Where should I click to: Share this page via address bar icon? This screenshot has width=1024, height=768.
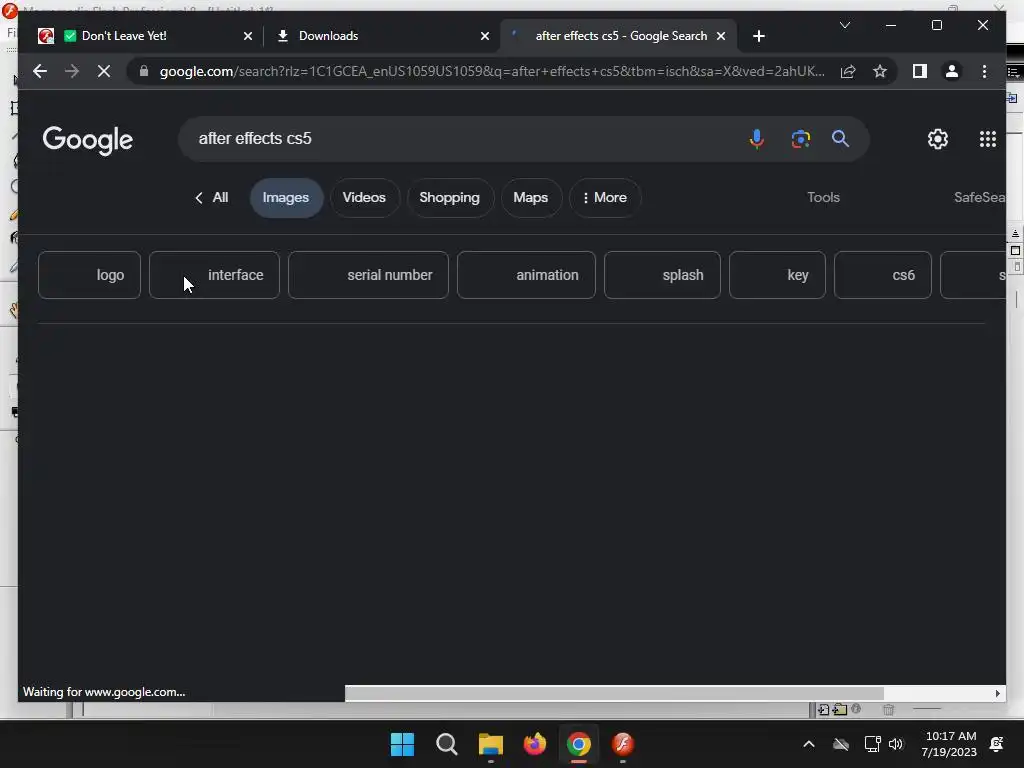pos(848,71)
